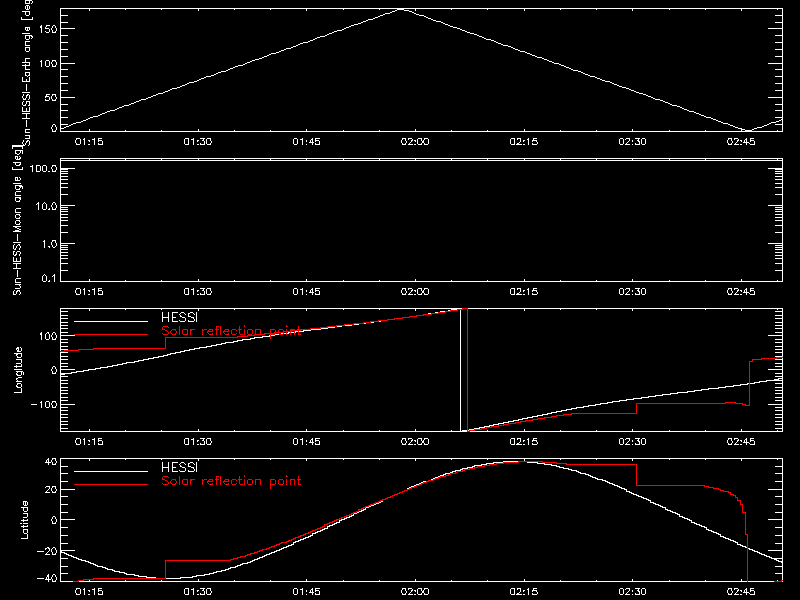Click the 100 tick on Longitude plot
The height and width of the screenshot is (600, 800).
pos(47,336)
